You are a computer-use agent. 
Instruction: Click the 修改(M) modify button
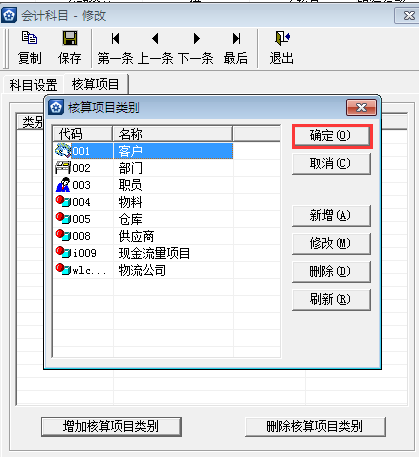(x=332, y=244)
